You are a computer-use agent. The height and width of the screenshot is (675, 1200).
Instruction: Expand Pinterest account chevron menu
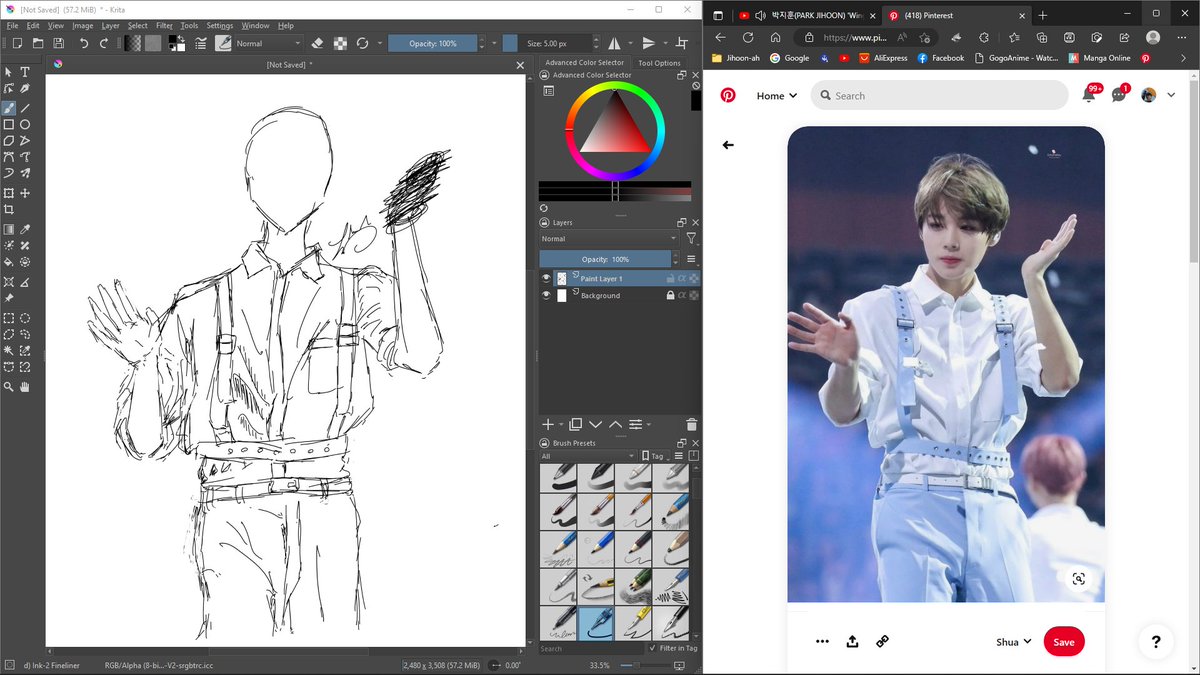click(1171, 95)
